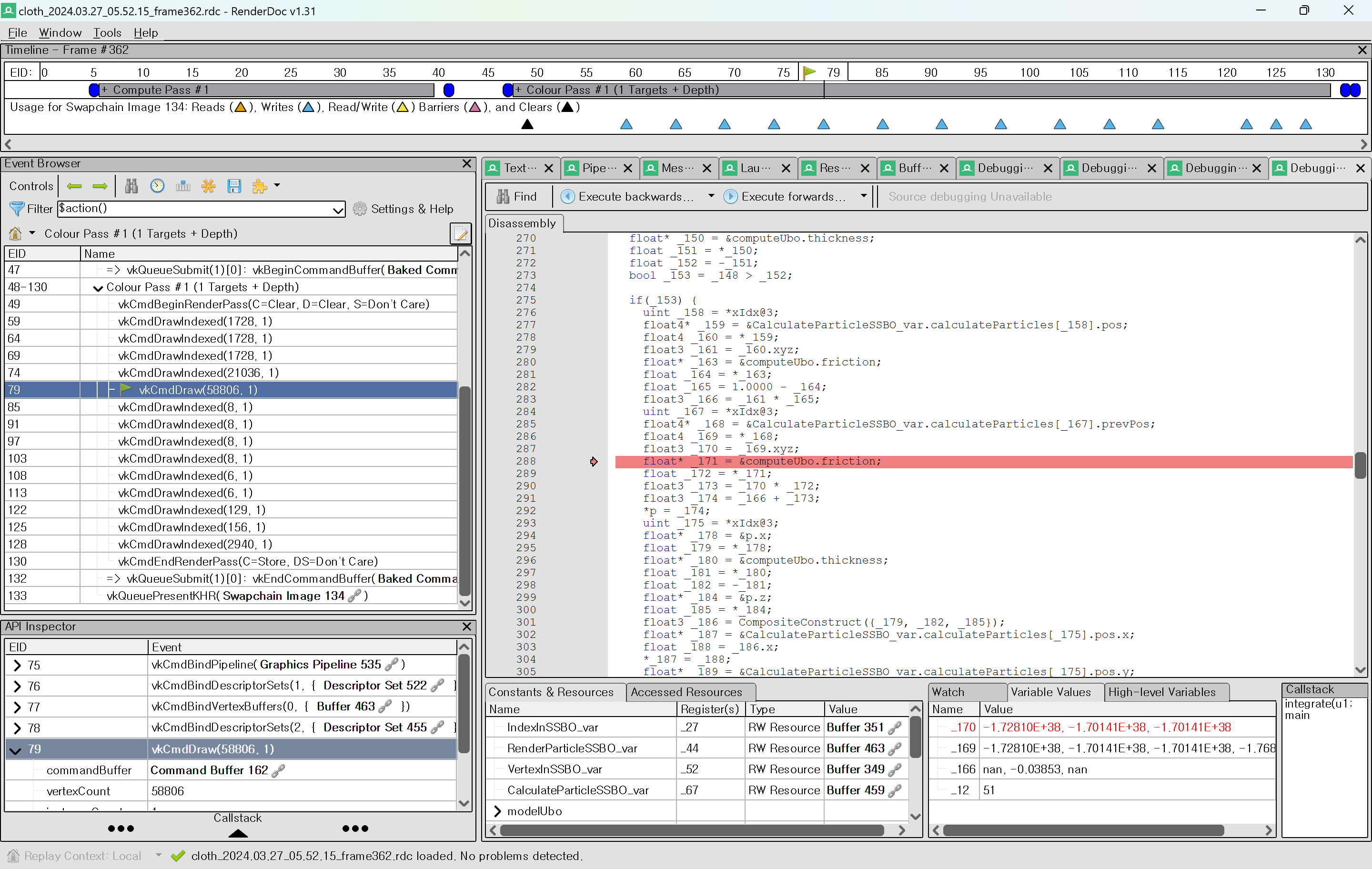Open the Window menu
The width and height of the screenshot is (1372, 869).
(60, 32)
